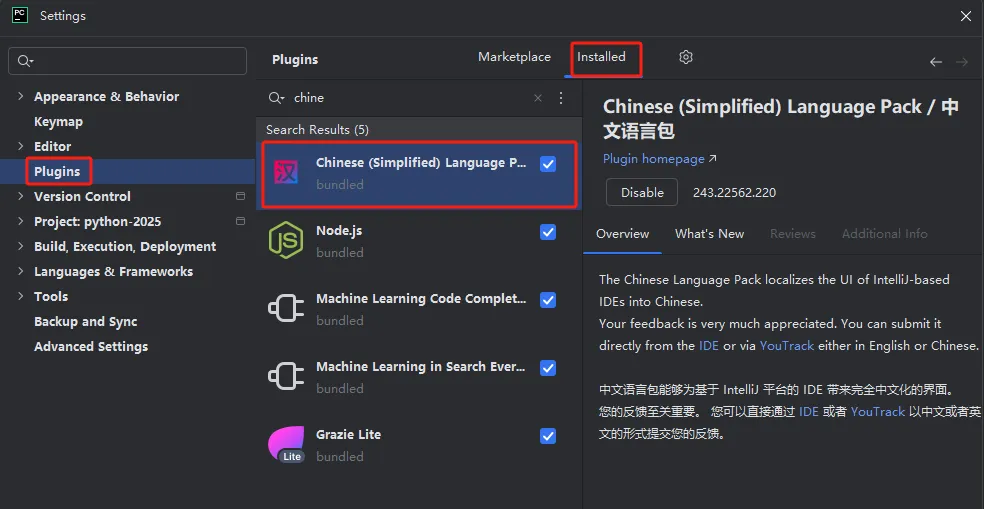Screen dimensions: 984x509
Task: Open the IDE link in Chinese description
Action: 808,412
